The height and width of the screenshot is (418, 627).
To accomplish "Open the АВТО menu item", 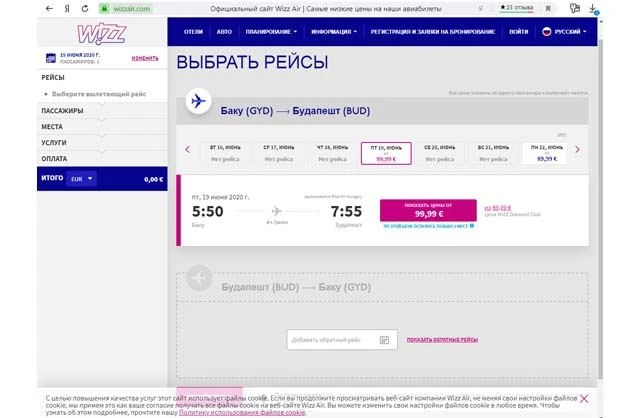I will pyautogui.click(x=224, y=32).
